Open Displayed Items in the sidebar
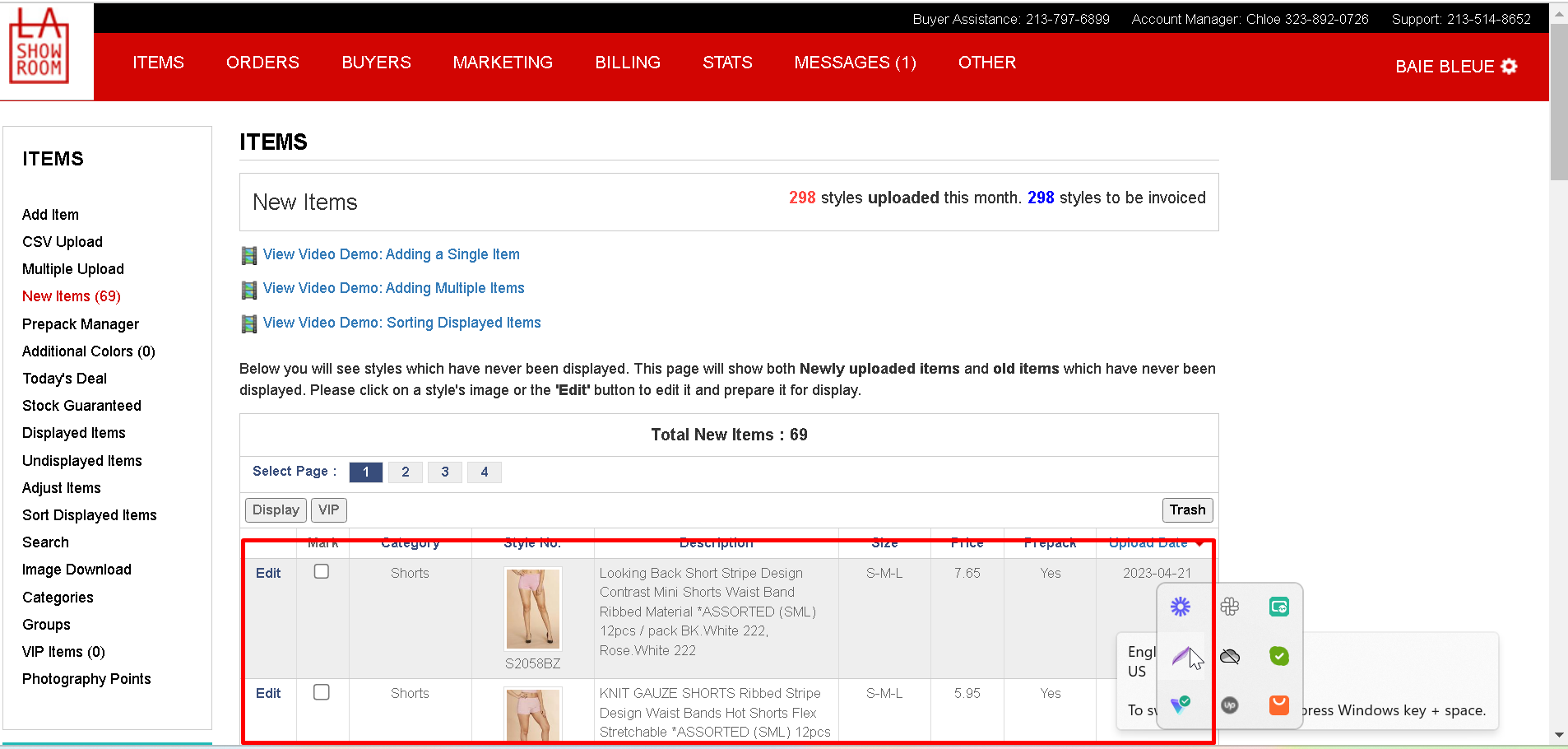The image size is (1568, 749). tap(74, 433)
